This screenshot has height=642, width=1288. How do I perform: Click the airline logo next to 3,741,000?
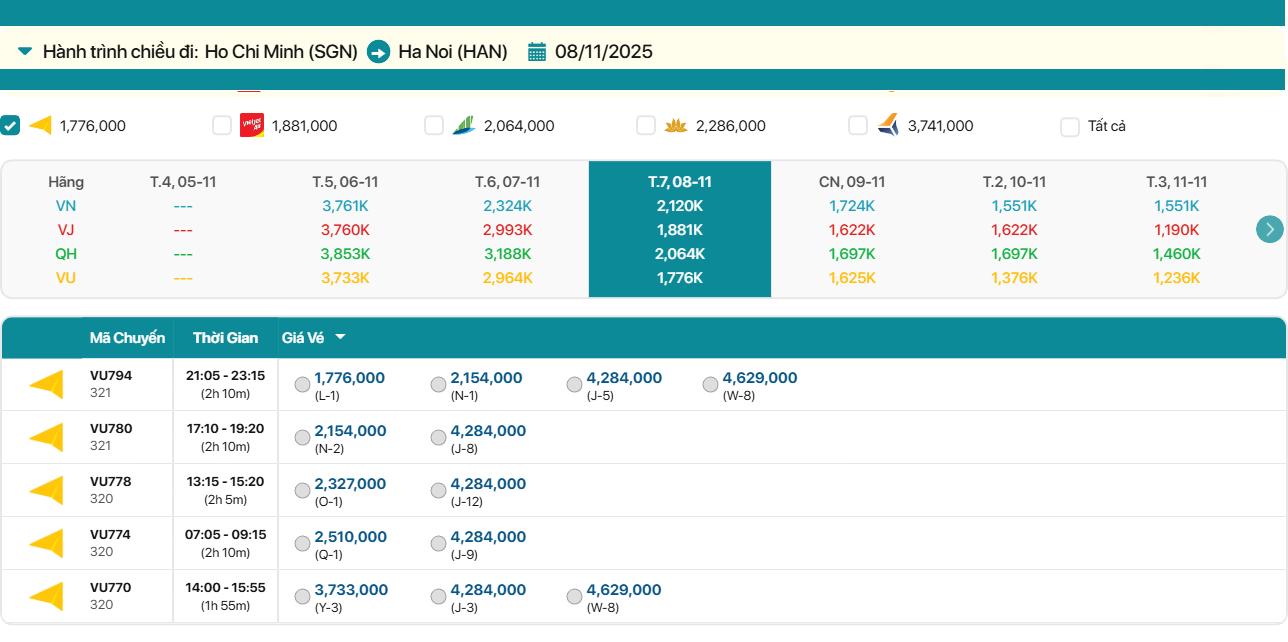point(888,125)
